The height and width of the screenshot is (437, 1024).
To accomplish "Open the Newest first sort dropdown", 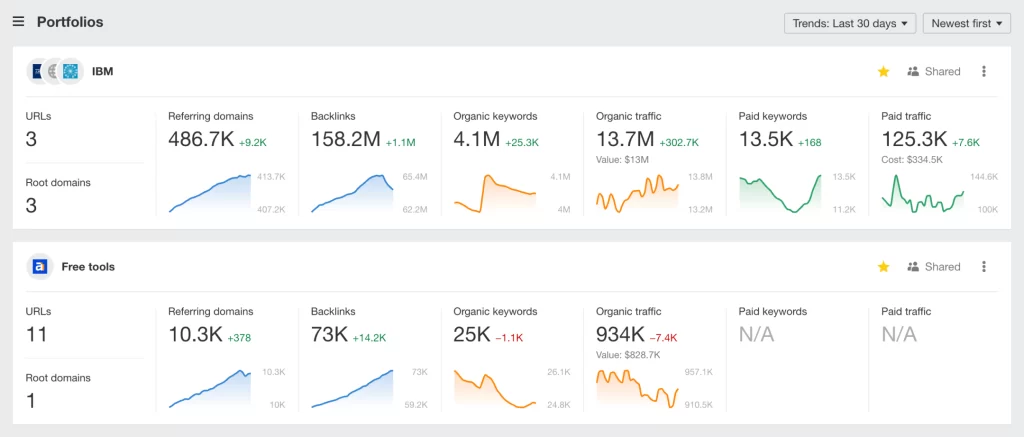I will pyautogui.click(x=966, y=23).
